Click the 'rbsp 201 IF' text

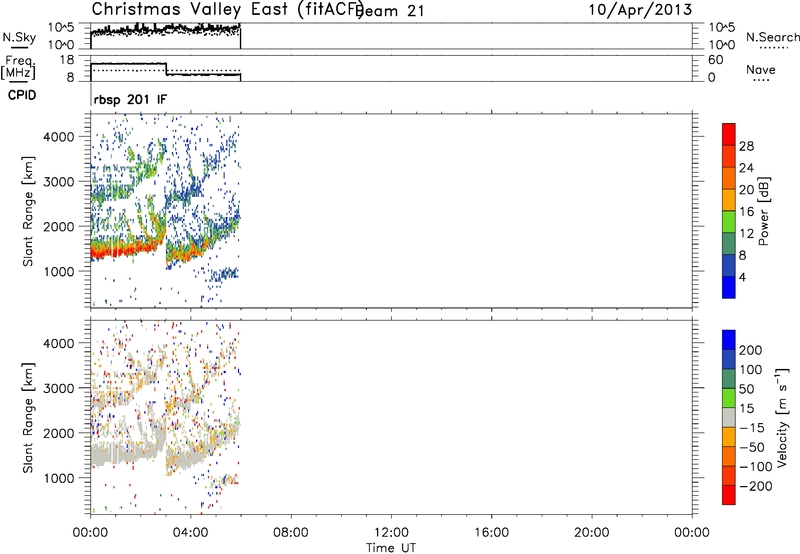point(130,99)
